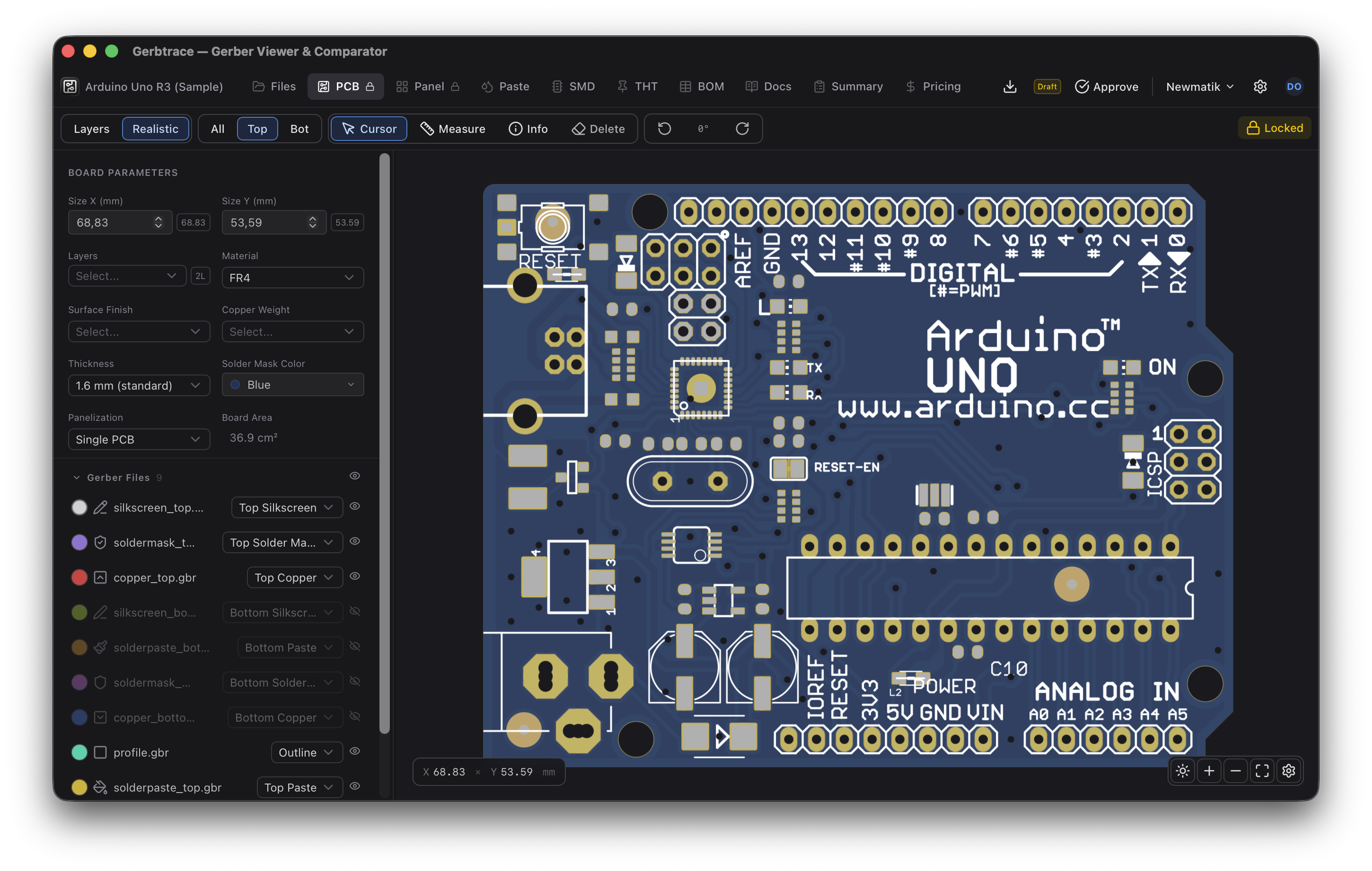Rotate board clockwise

click(742, 129)
